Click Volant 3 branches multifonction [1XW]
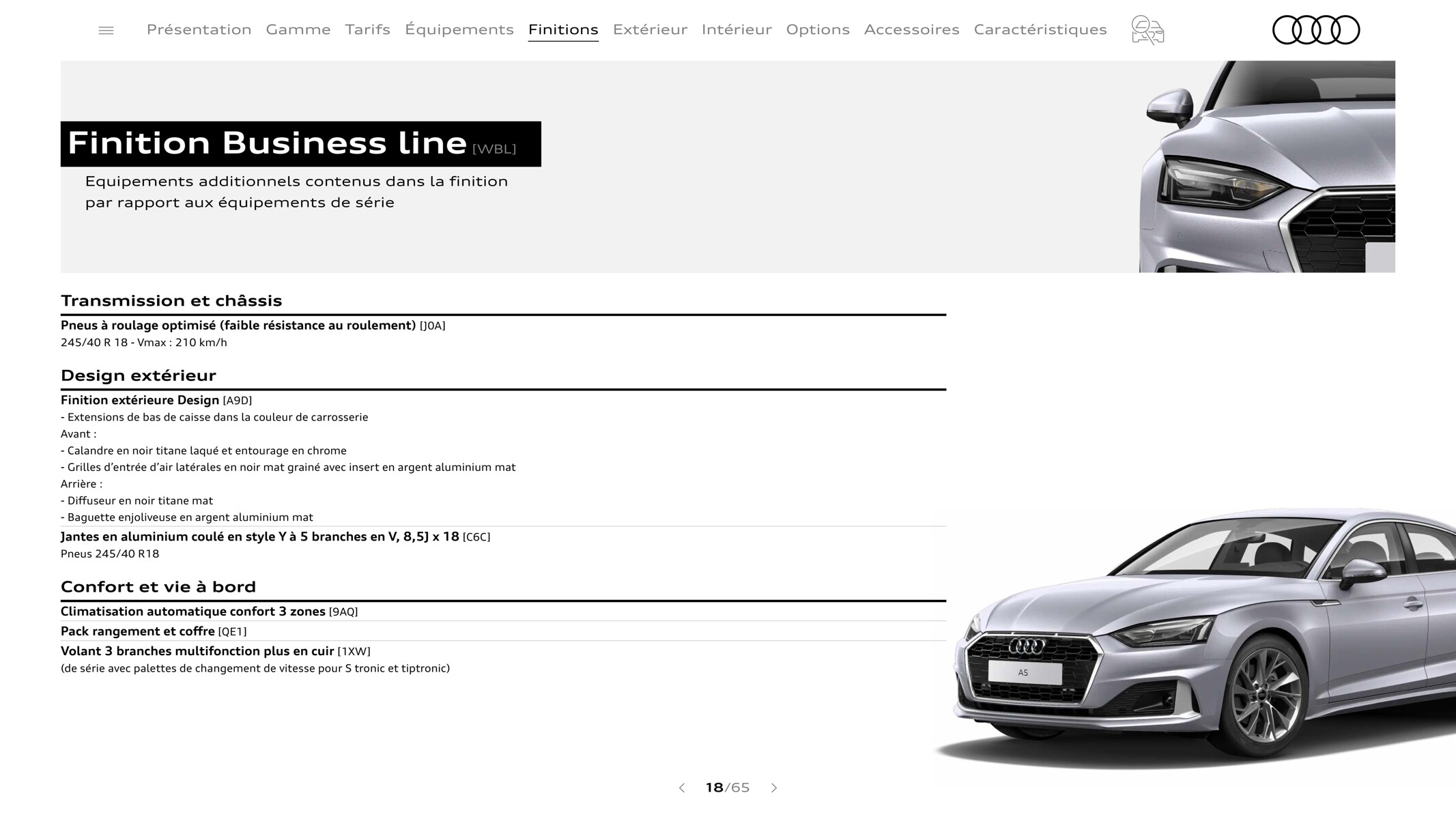The image size is (1456, 819). tap(216, 651)
